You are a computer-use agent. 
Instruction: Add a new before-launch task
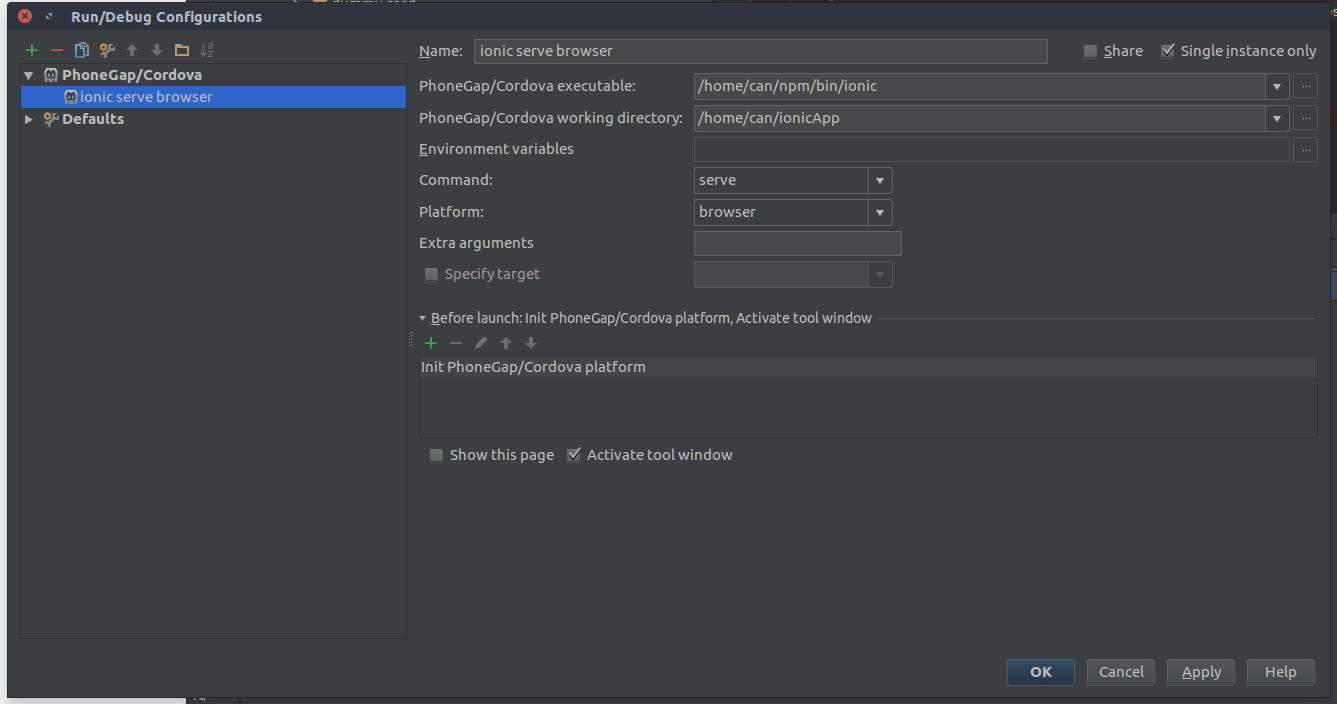[430, 343]
